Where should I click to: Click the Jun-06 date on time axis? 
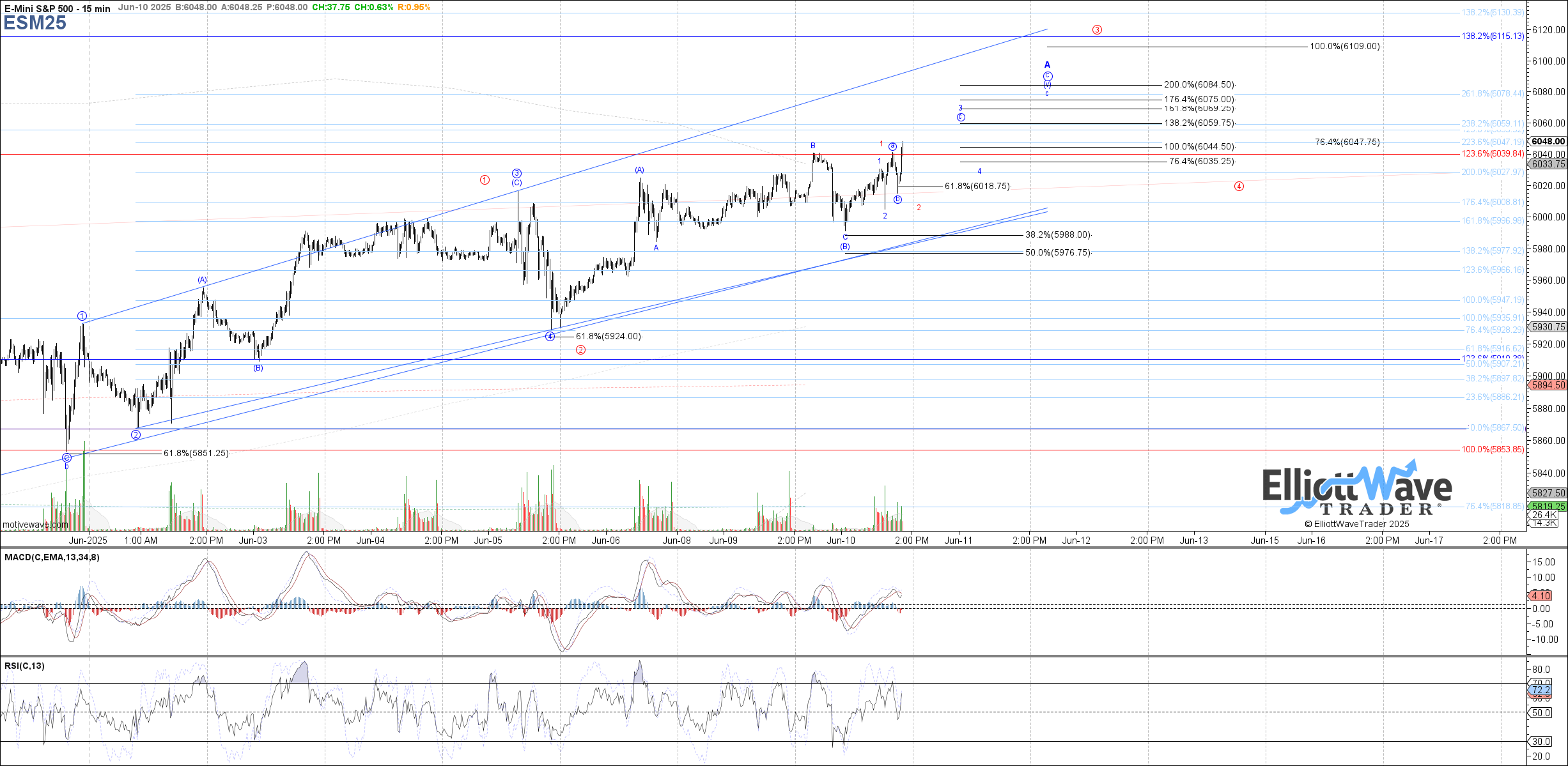[x=605, y=540]
